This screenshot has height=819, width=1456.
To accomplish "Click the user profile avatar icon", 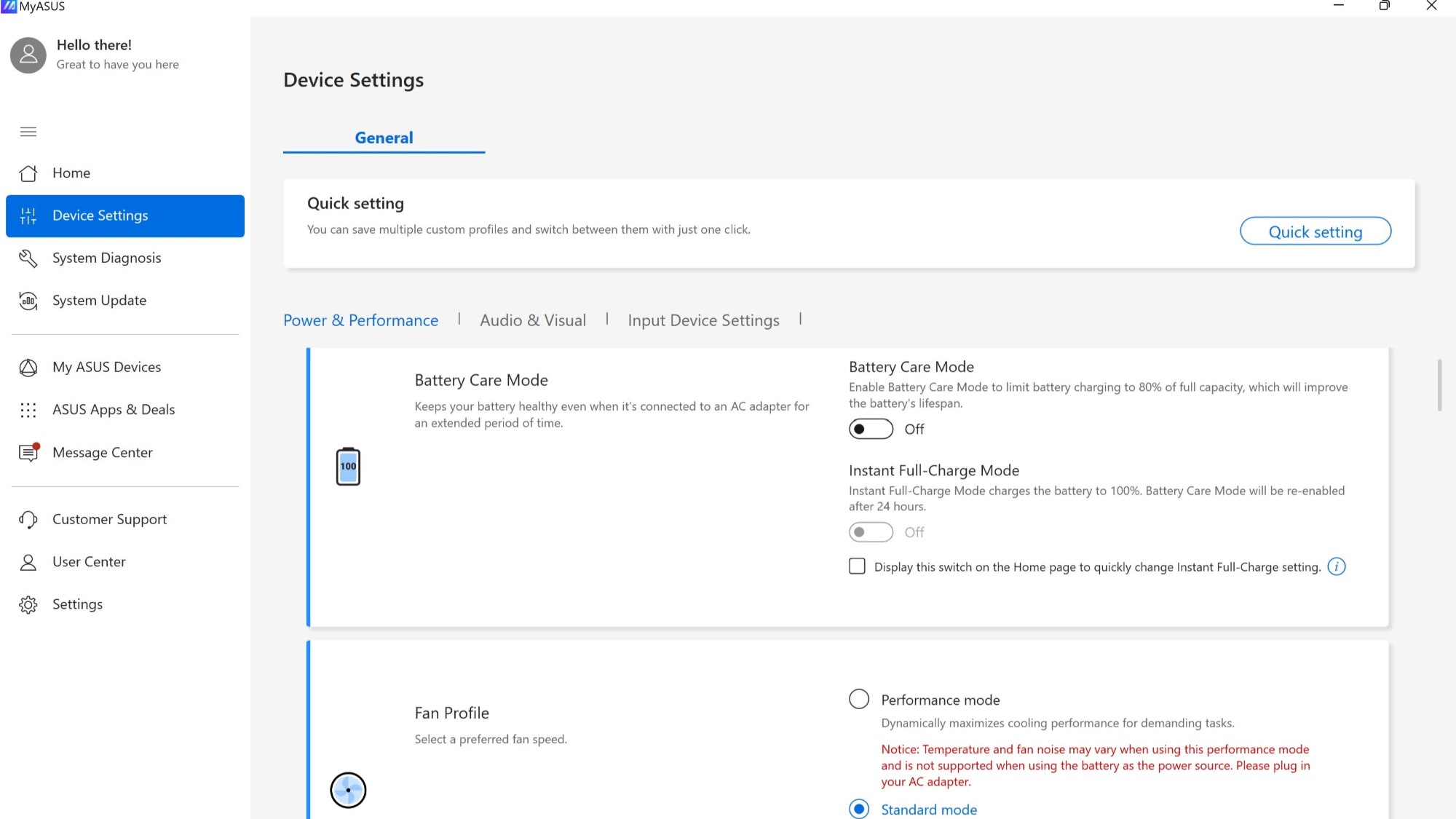I will click(x=28, y=55).
